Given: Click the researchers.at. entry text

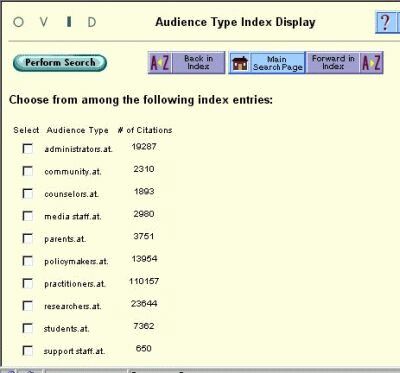Looking at the screenshot, I should 73,306.
